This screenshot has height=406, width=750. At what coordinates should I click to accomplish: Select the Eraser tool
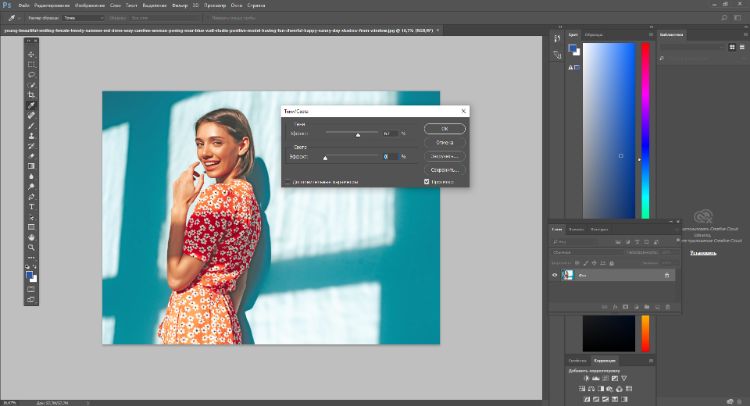31,156
